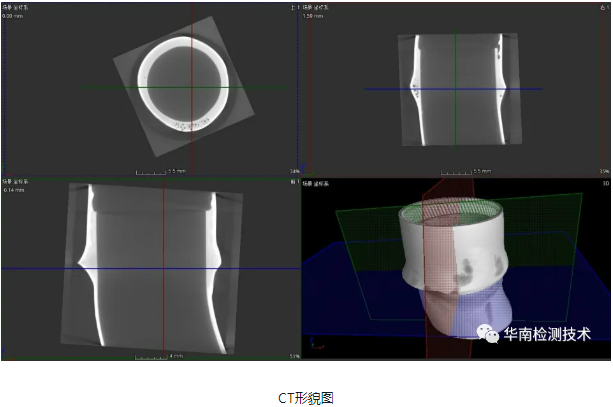Click the 34% zoom indicator in the axial viewport
Screen dimensions: 613x407
tap(293, 171)
